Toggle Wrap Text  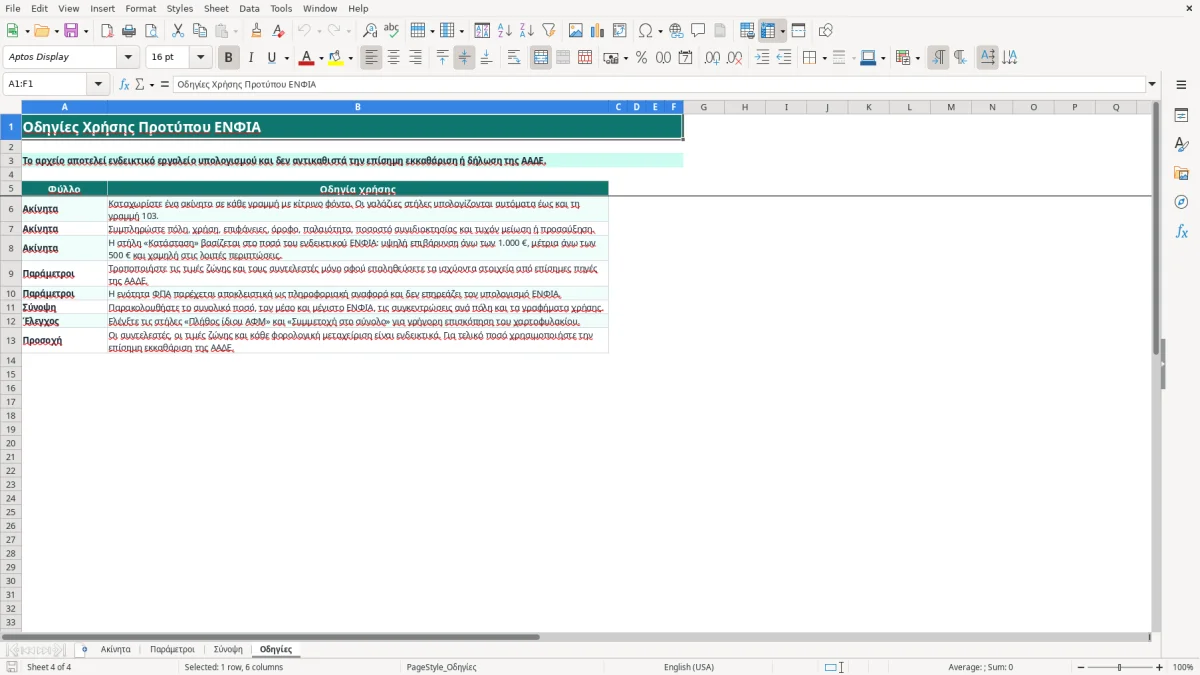[514, 58]
